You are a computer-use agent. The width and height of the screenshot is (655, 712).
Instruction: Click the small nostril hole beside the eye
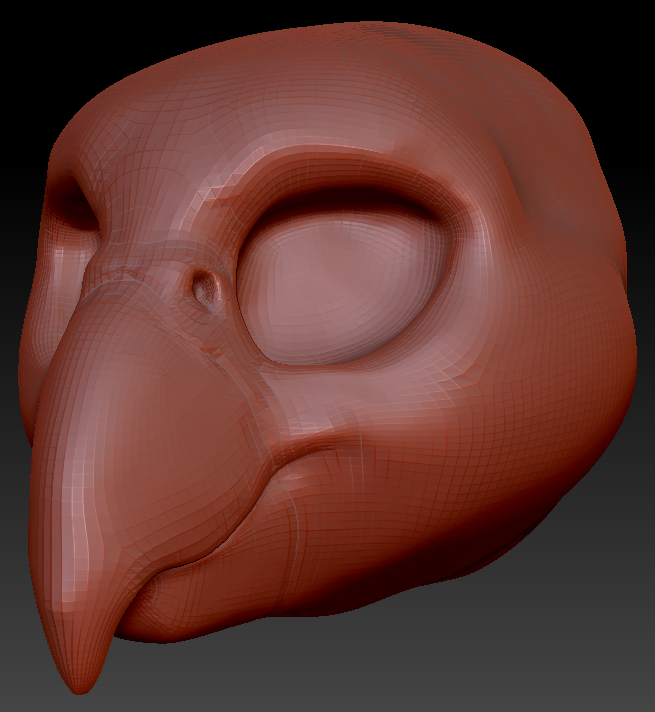coord(206,290)
